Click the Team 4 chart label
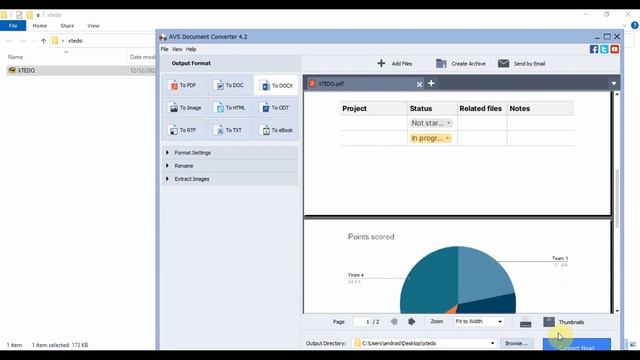 356,275
